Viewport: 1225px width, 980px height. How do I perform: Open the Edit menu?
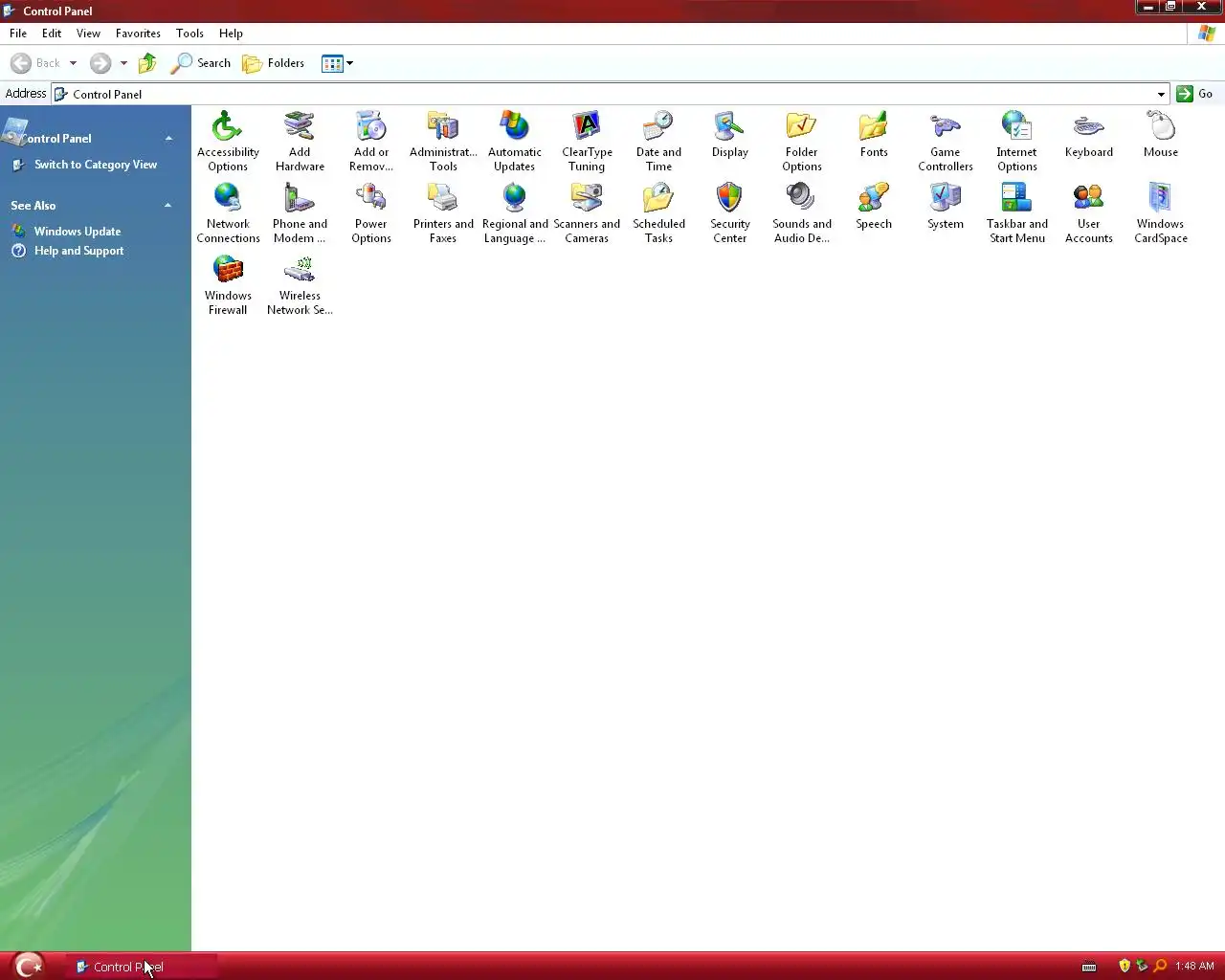pos(52,33)
